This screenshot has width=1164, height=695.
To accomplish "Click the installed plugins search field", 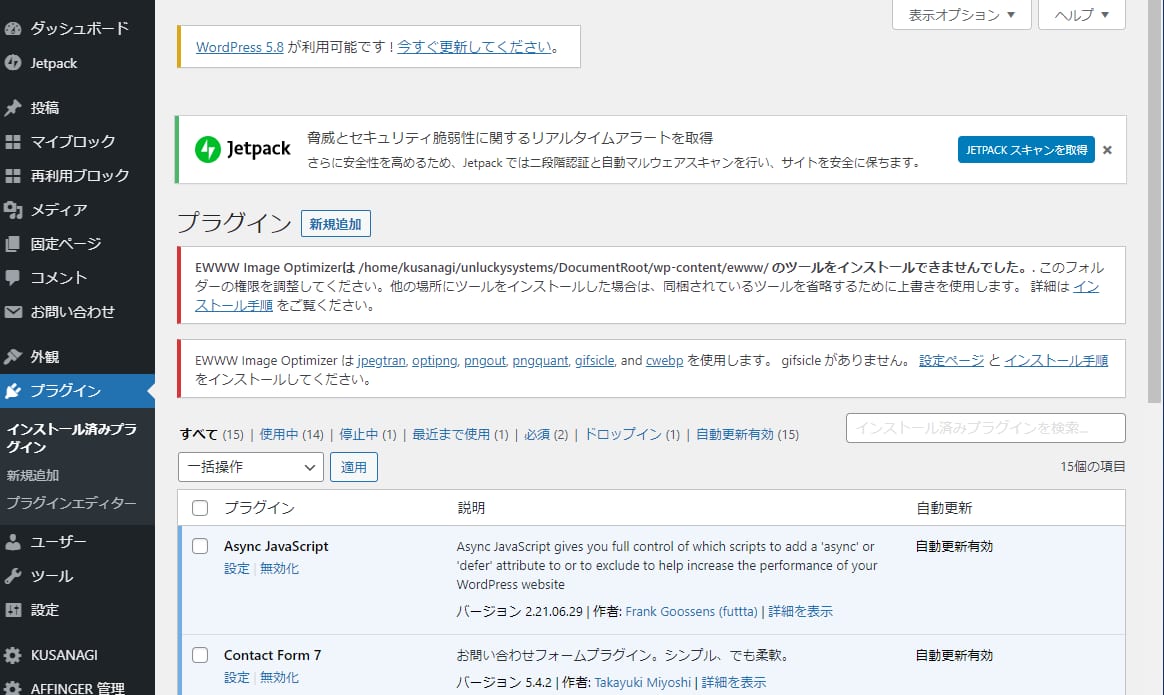I will coord(986,428).
